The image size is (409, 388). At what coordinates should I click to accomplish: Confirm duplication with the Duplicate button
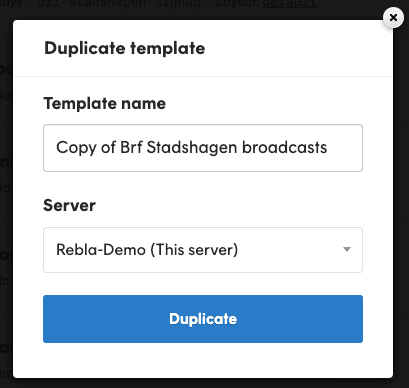pyautogui.click(x=203, y=319)
